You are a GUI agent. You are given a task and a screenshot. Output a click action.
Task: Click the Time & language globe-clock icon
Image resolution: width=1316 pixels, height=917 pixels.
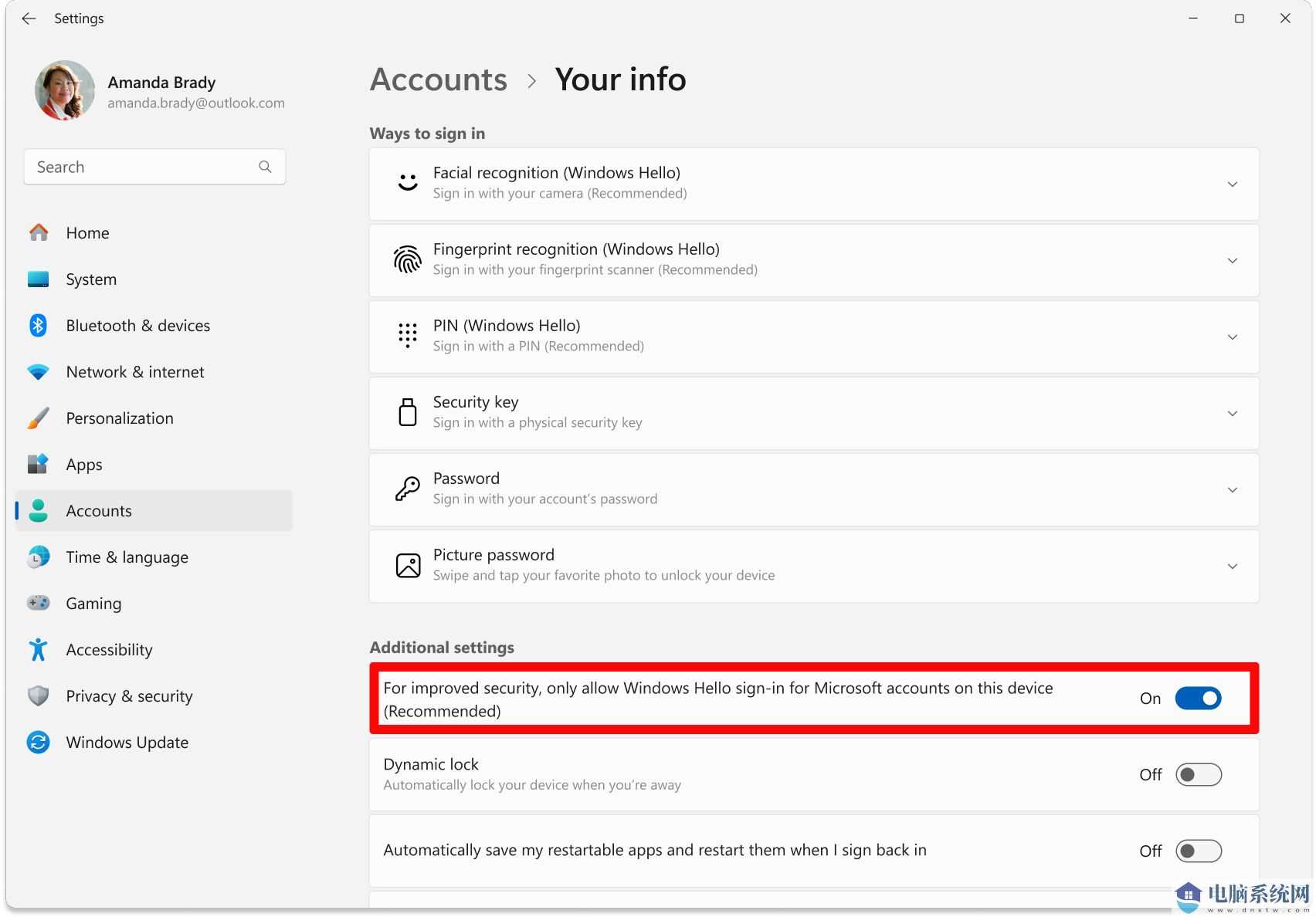(38, 557)
